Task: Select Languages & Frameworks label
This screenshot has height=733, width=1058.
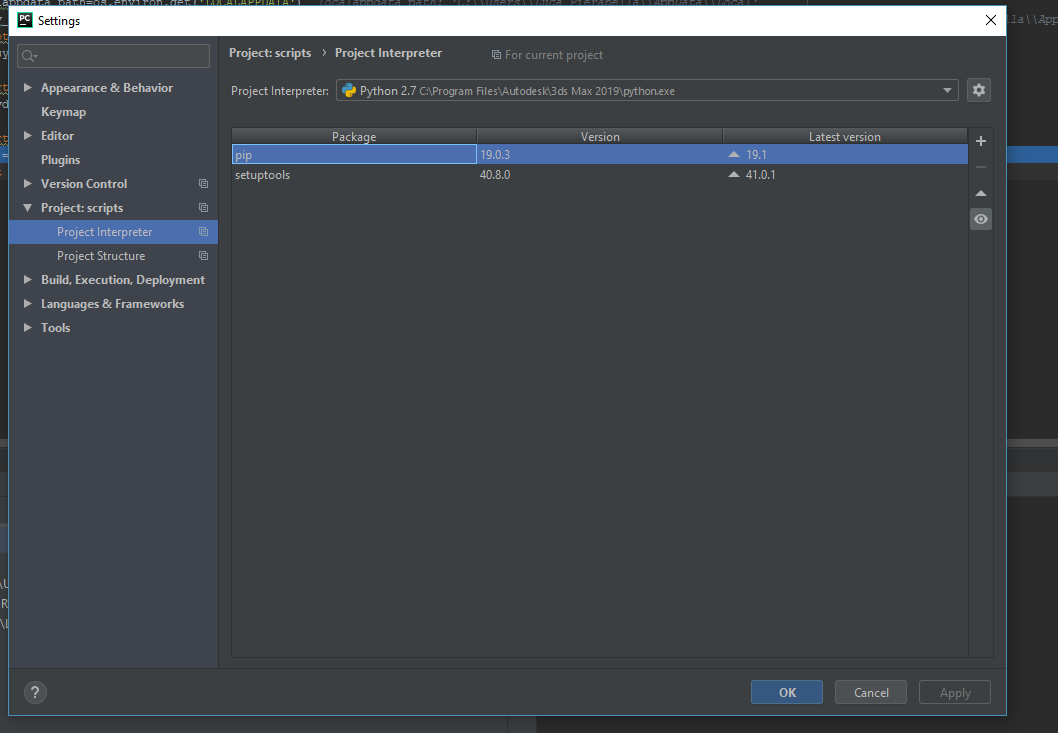Action: click(112, 304)
